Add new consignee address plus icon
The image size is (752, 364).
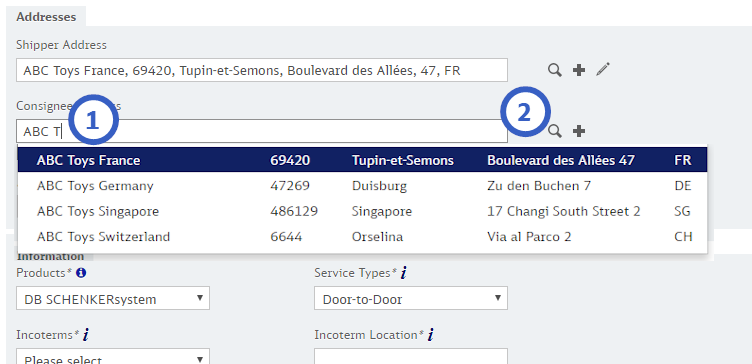pyautogui.click(x=579, y=131)
